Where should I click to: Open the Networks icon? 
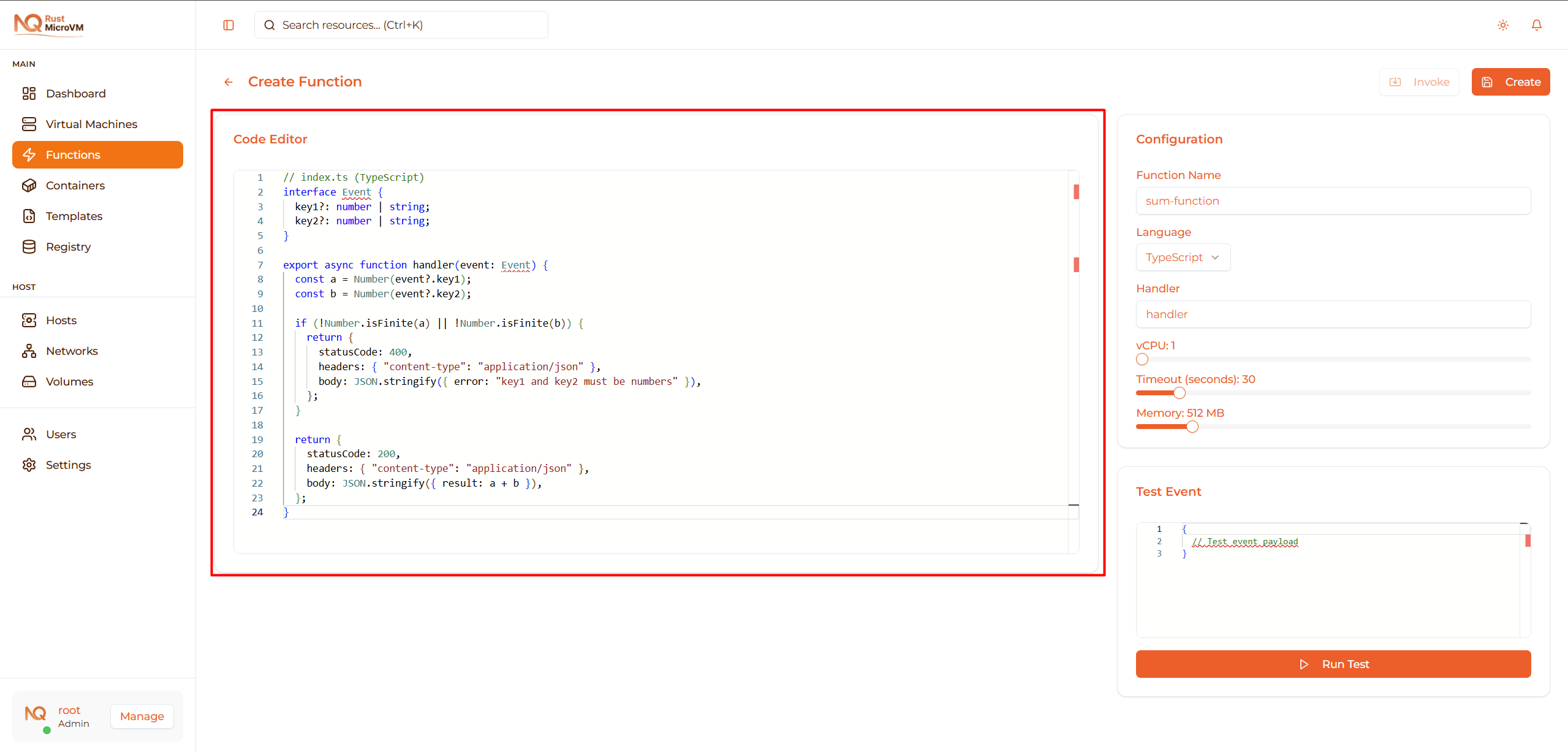point(29,350)
